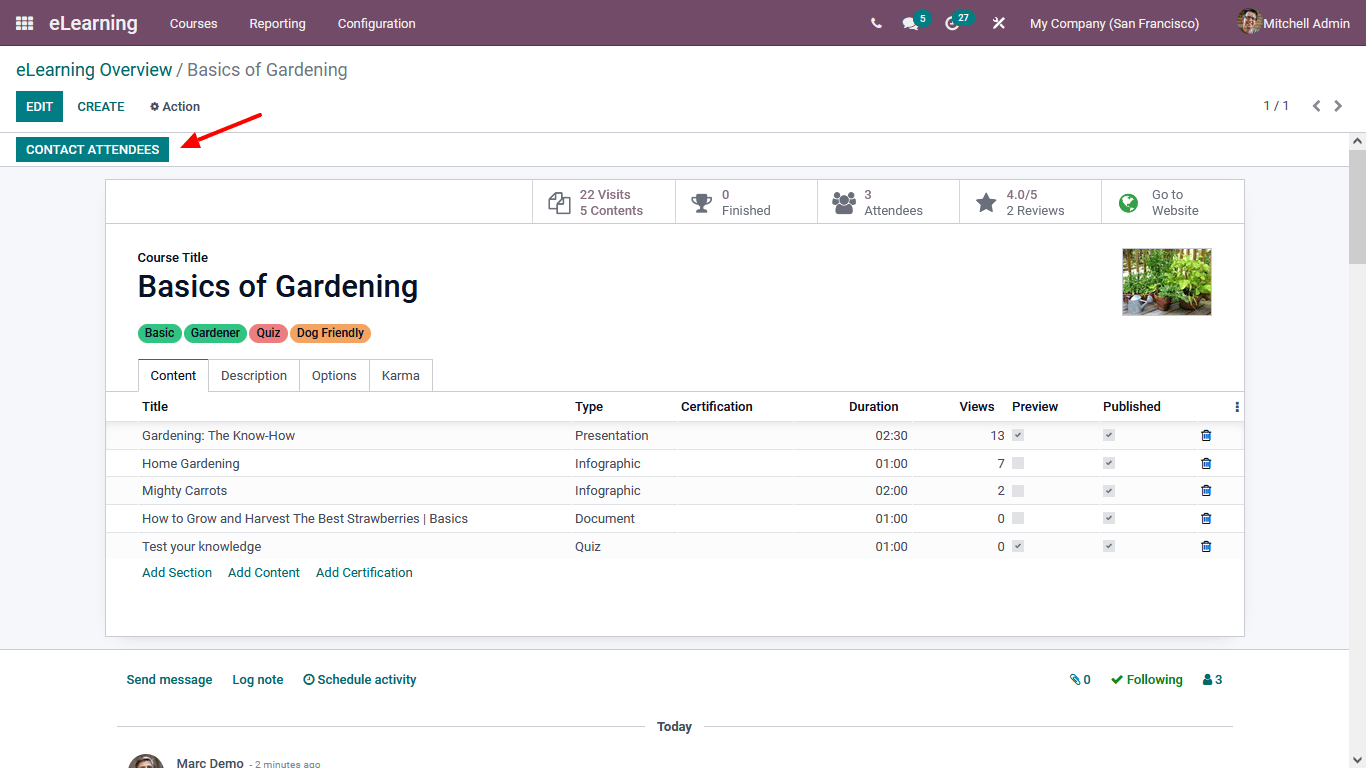This screenshot has width=1366, height=768.
Task: Click the CONTACT ATTENDEES button
Action: coord(92,150)
